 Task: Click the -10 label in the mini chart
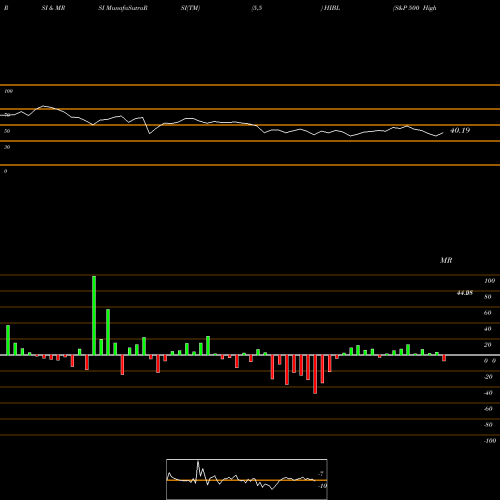pos(322,486)
